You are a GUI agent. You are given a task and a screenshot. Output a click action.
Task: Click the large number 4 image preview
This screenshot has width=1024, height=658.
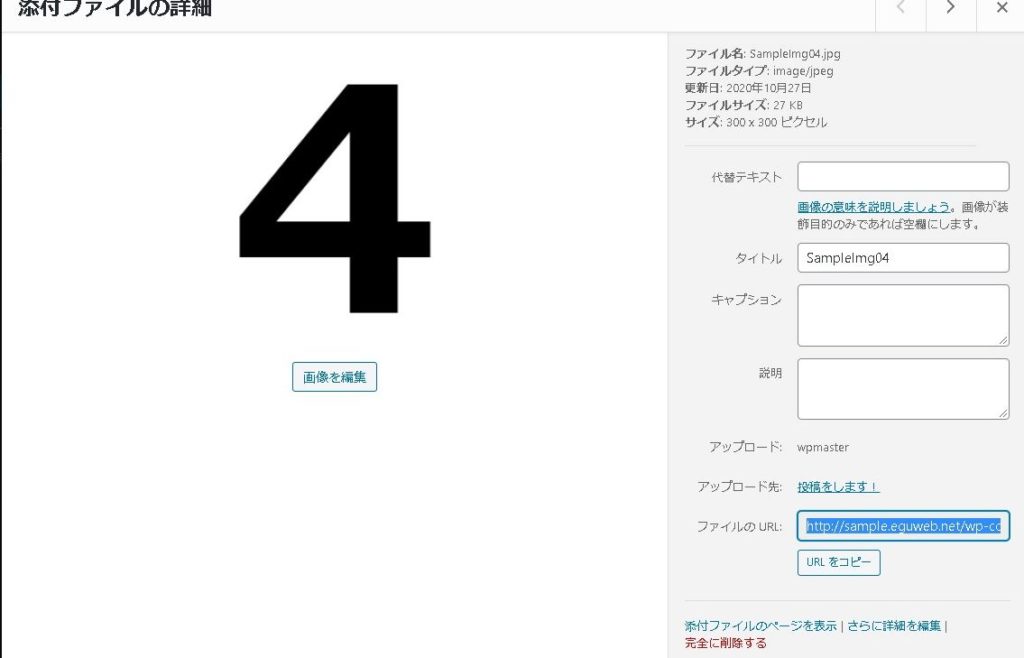(x=334, y=198)
